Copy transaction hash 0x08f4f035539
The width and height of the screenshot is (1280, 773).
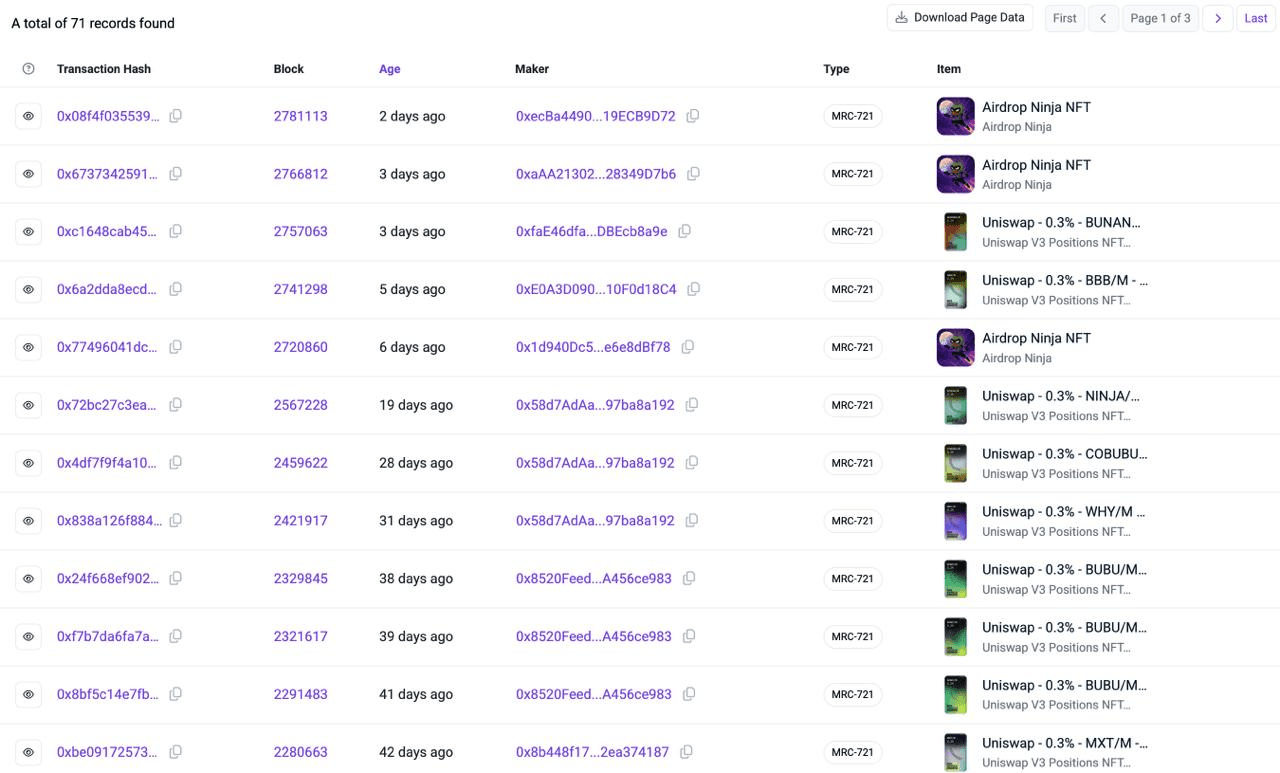[x=176, y=116]
